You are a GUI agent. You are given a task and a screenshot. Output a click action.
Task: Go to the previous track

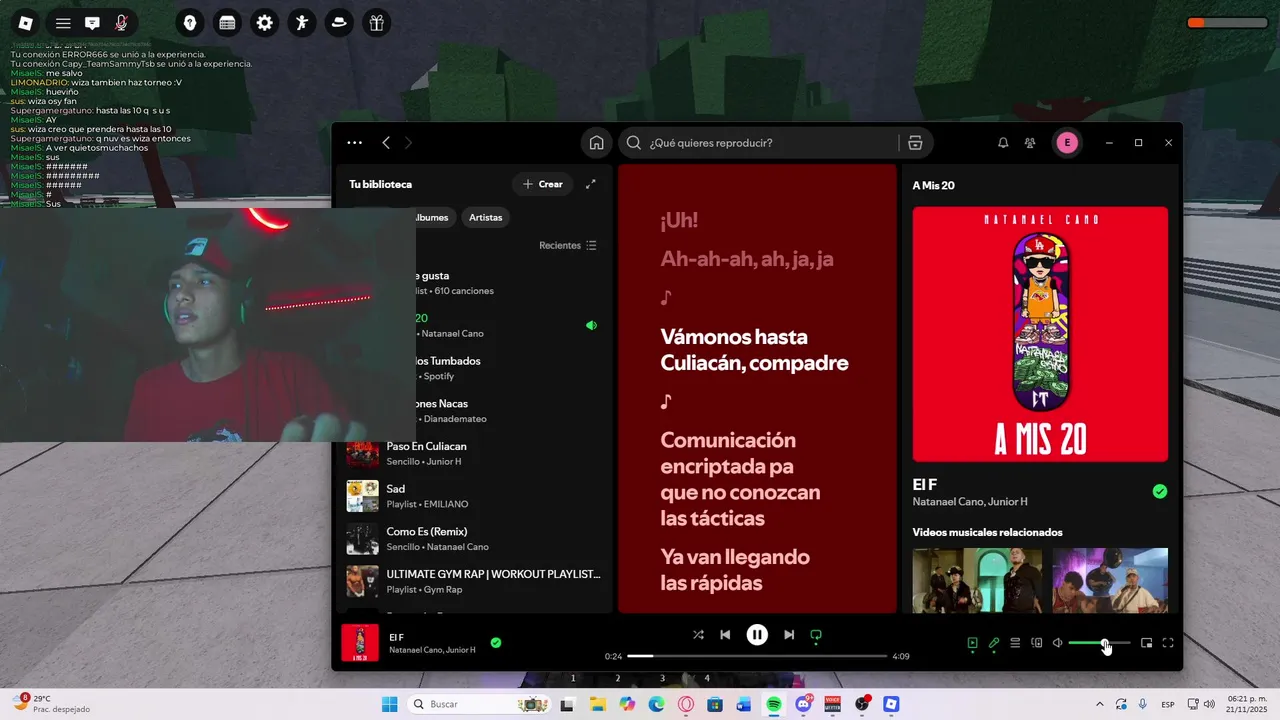click(725, 635)
